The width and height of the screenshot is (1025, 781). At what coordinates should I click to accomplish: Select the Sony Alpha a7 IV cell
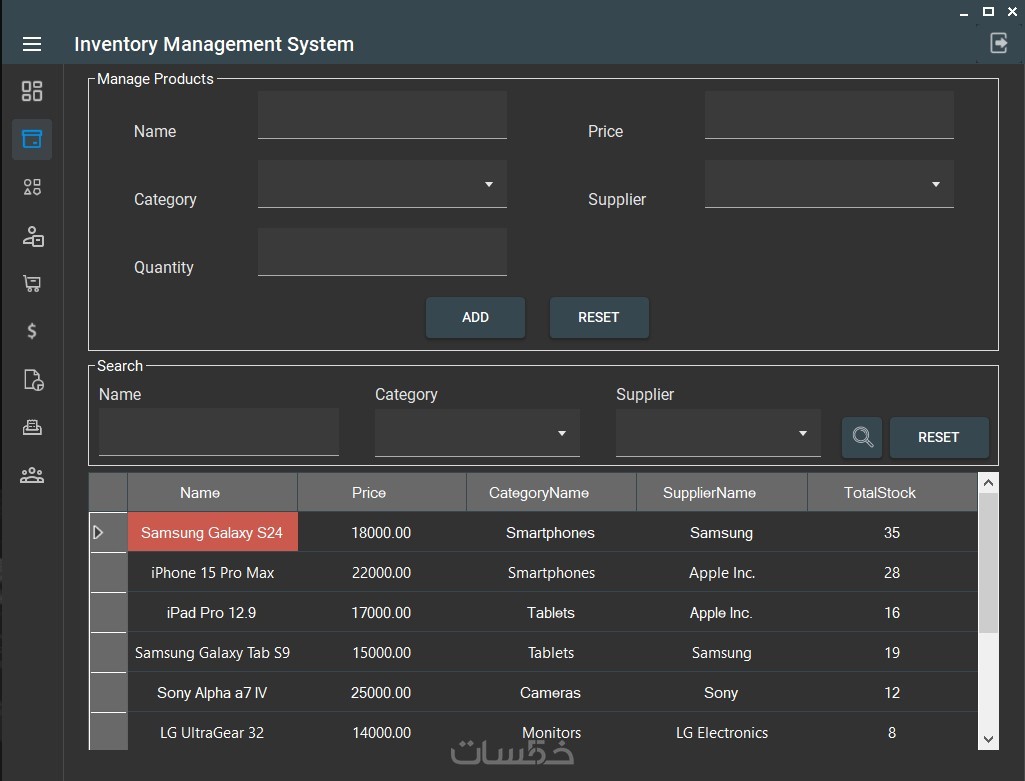click(x=212, y=692)
